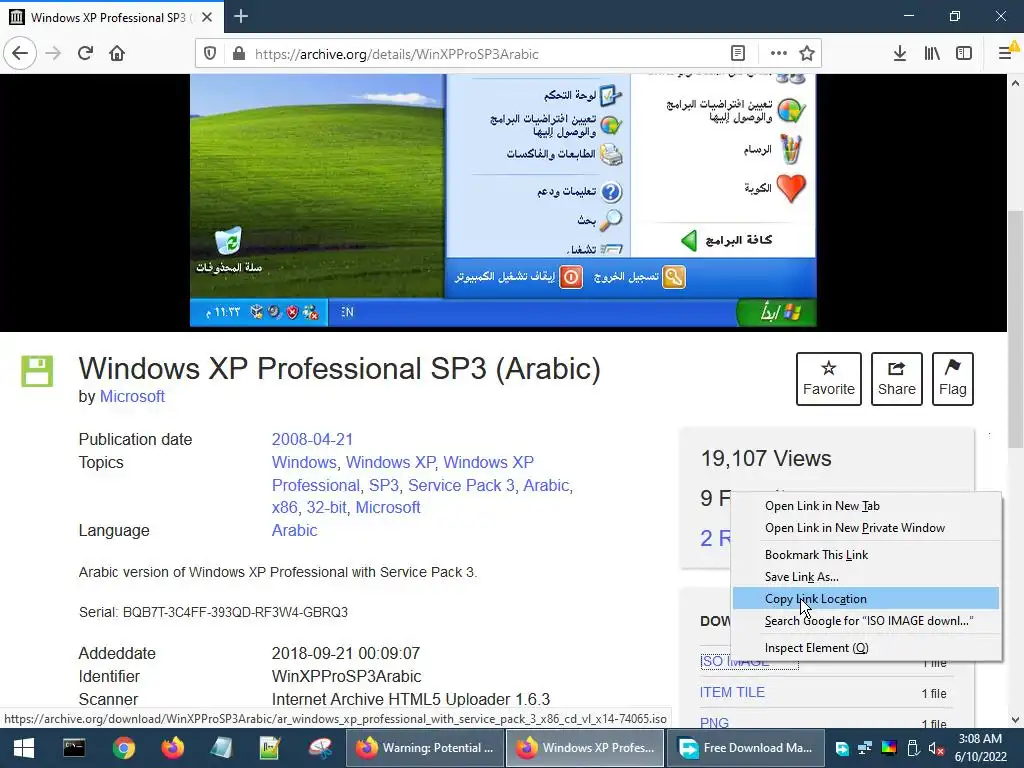Click the Share button

point(897,379)
